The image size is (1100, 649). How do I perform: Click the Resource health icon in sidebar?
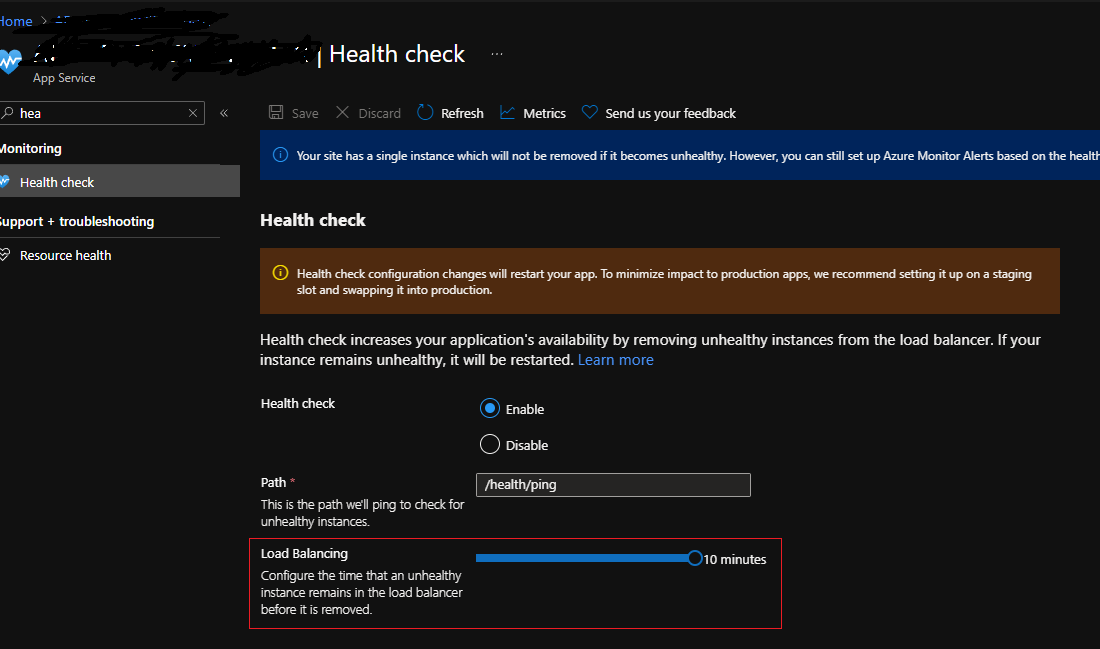[8, 255]
